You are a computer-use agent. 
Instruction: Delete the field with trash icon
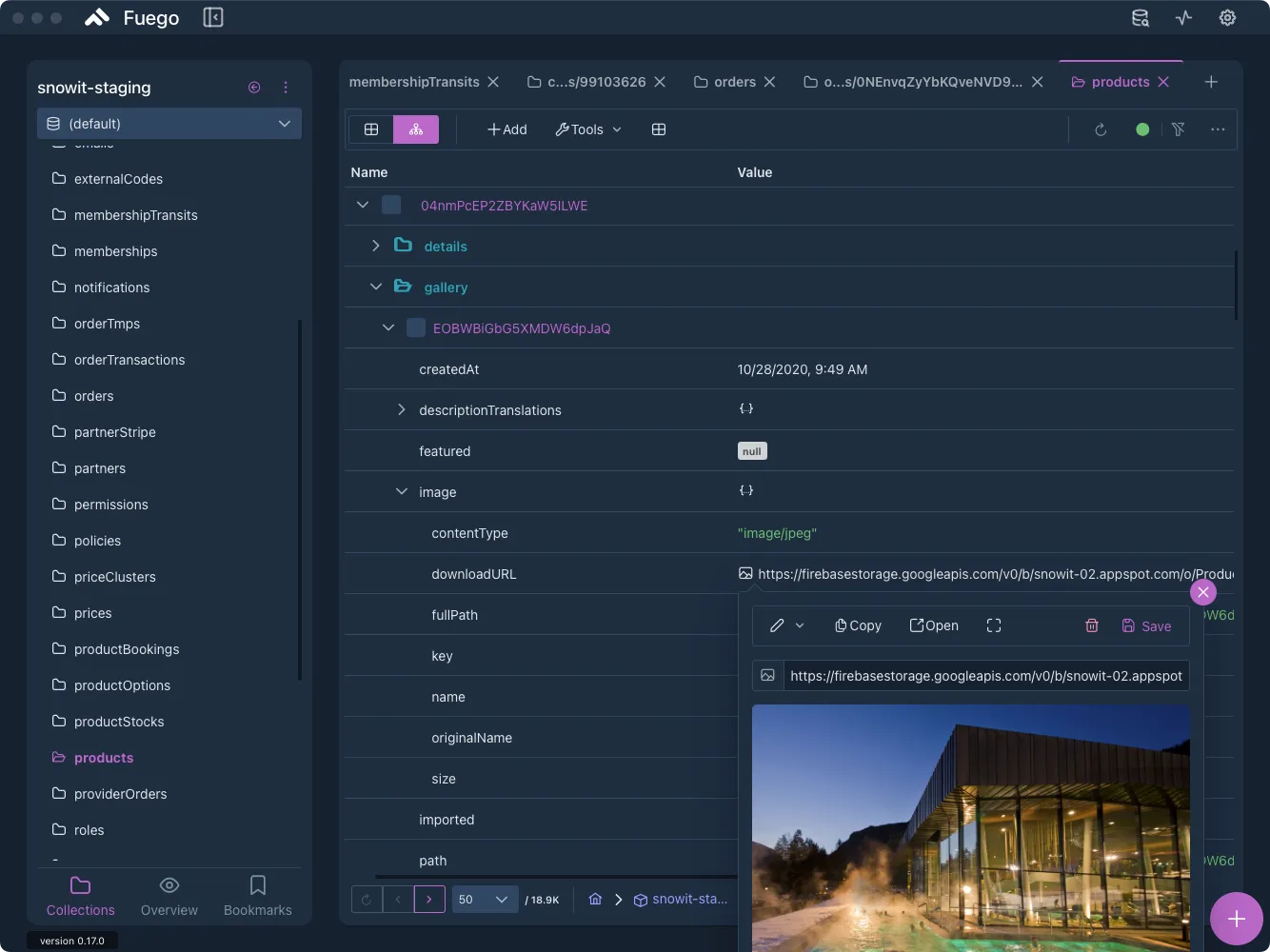pyautogui.click(x=1092, y=625)
